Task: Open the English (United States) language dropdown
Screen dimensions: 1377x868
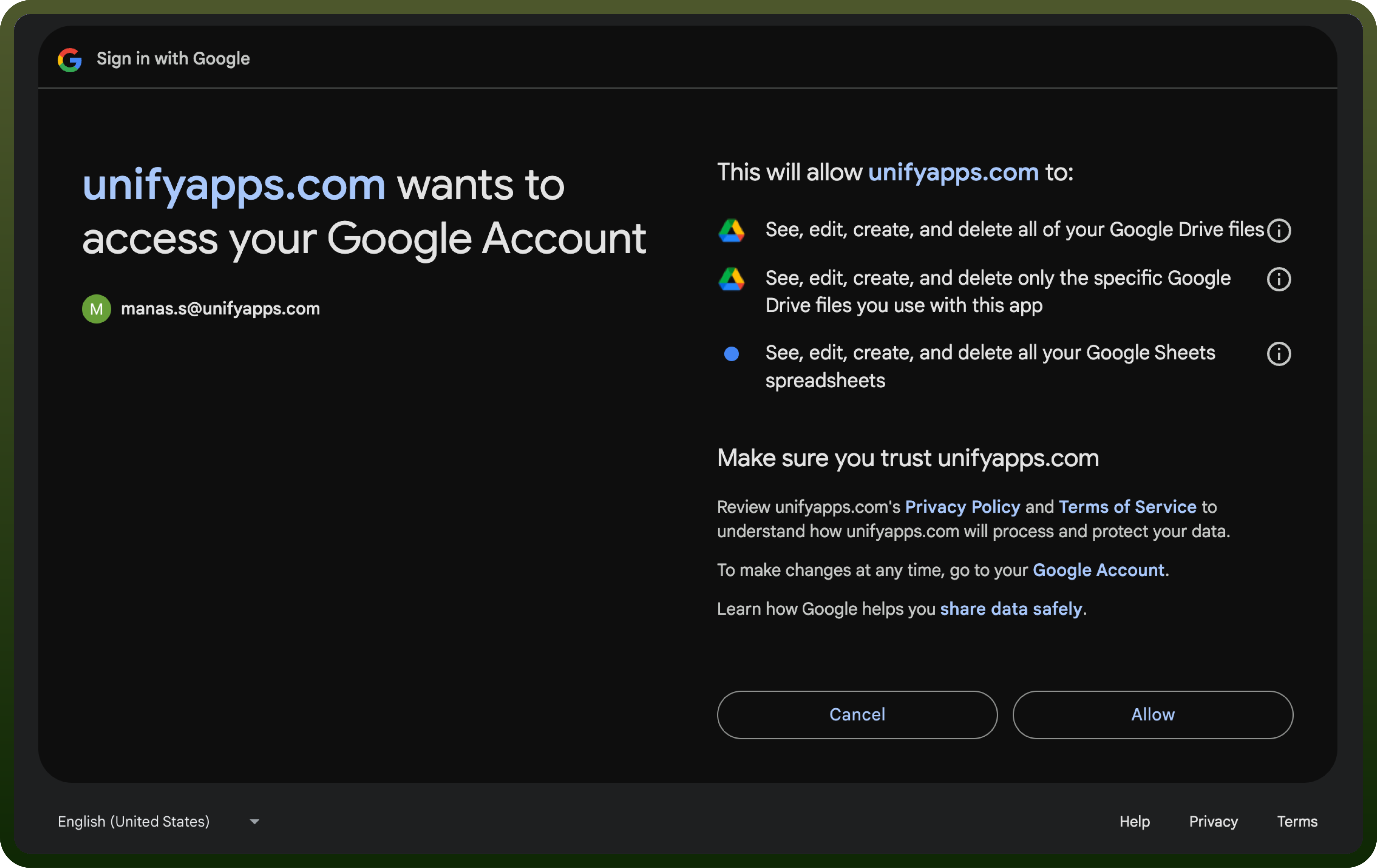Action: point(158,822)
